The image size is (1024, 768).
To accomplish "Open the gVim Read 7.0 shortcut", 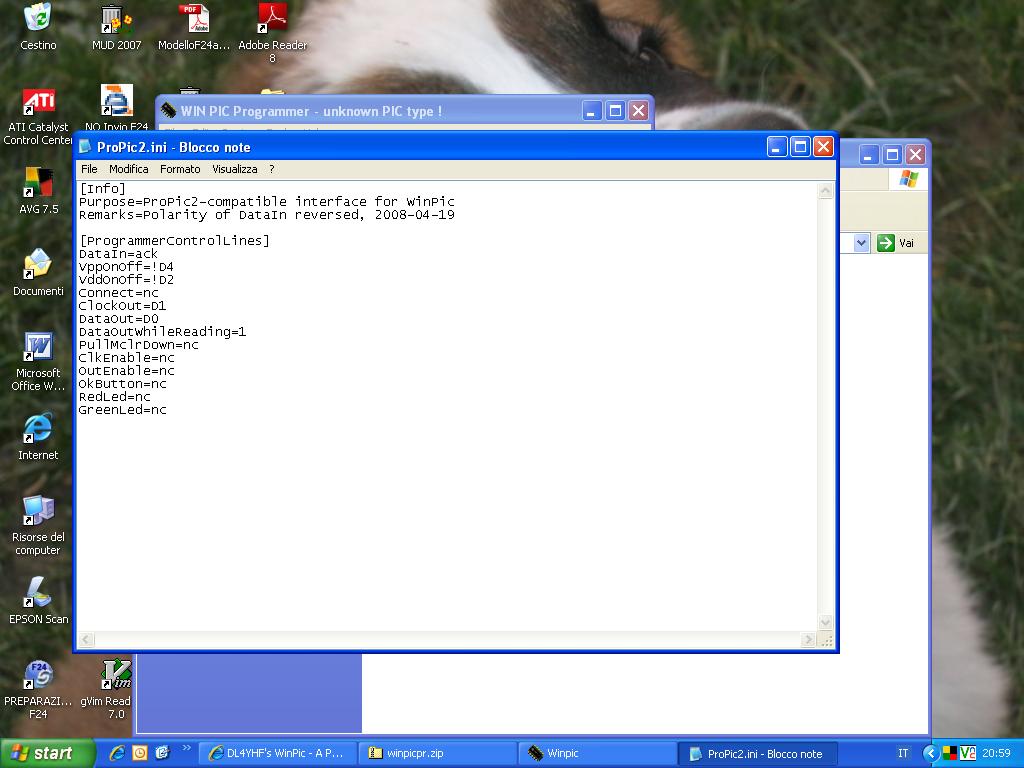I will pyautogui.click(x=116, y=676).
